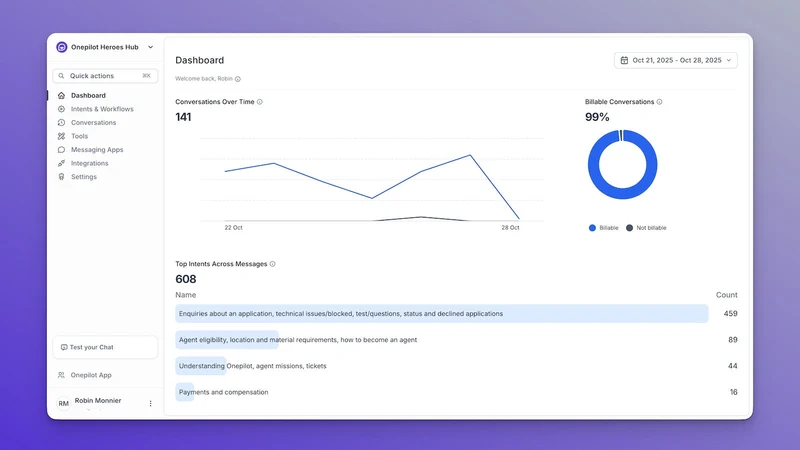Open the Onepilot App link
The image size is (800, 450).
tap(91, 375)
